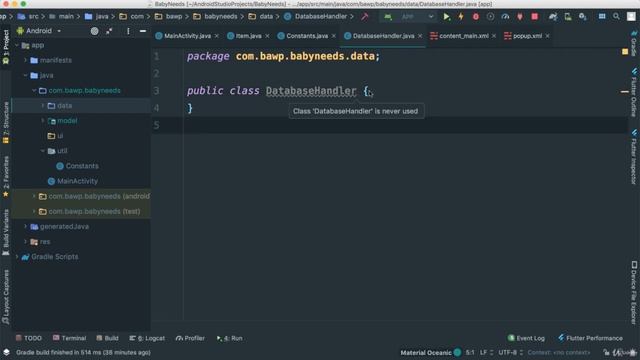
Task: Collapse the app module node
Action: click(x=17, y=45)
